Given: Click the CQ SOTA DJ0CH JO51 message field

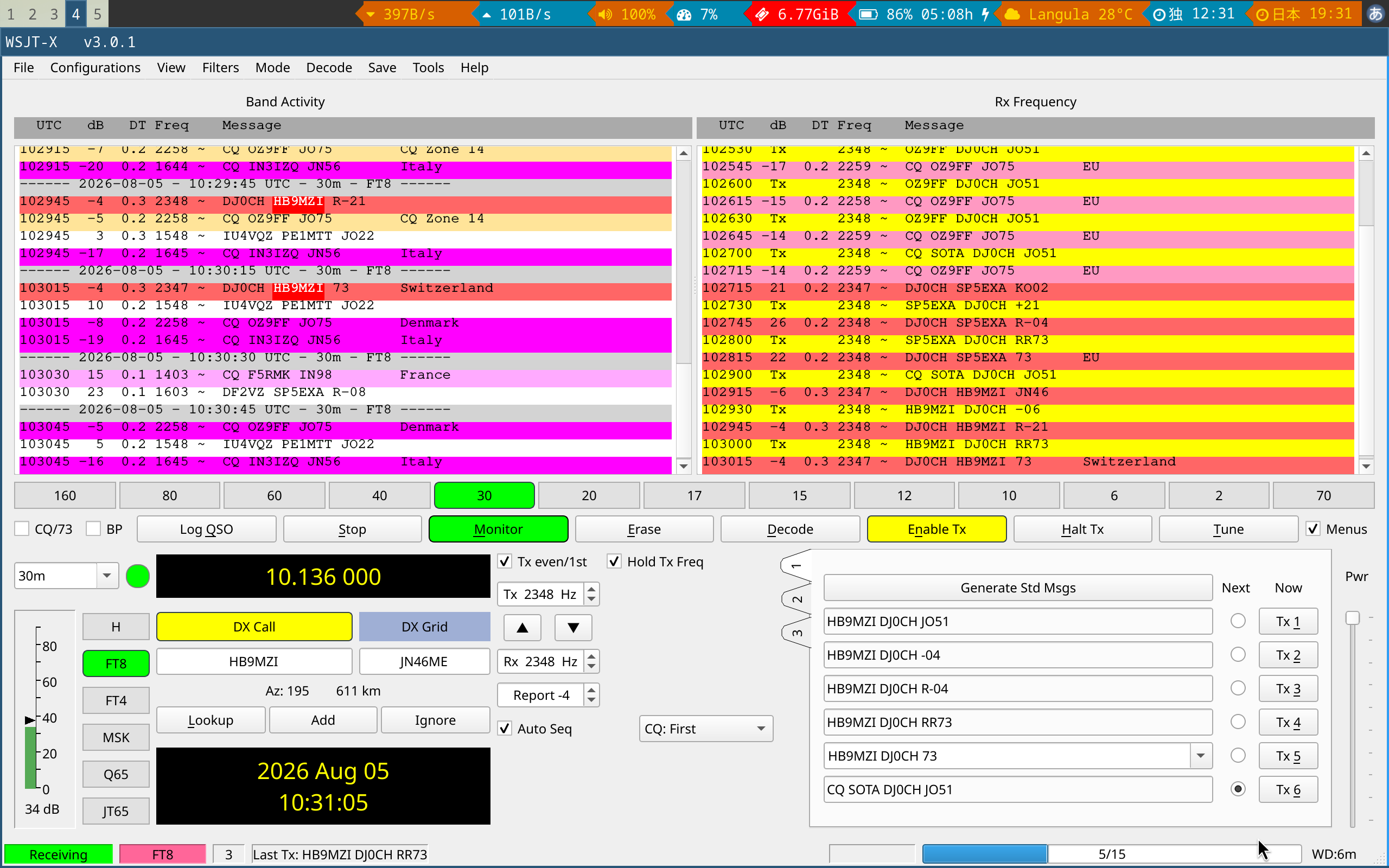Looking at the screenshot, I should (1018, 789).
